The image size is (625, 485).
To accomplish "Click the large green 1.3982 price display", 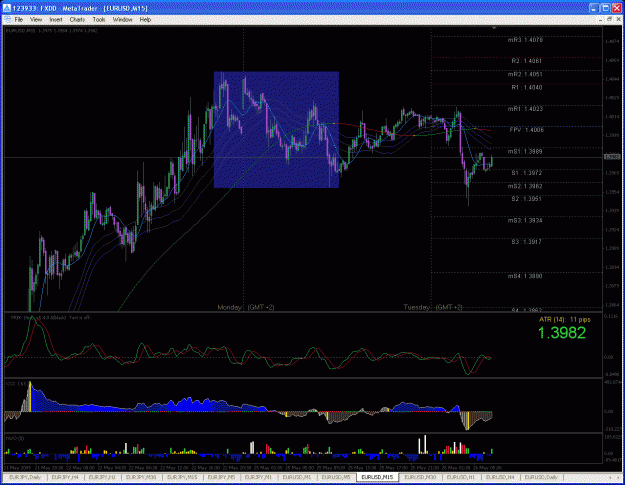I will coord(562,333).
